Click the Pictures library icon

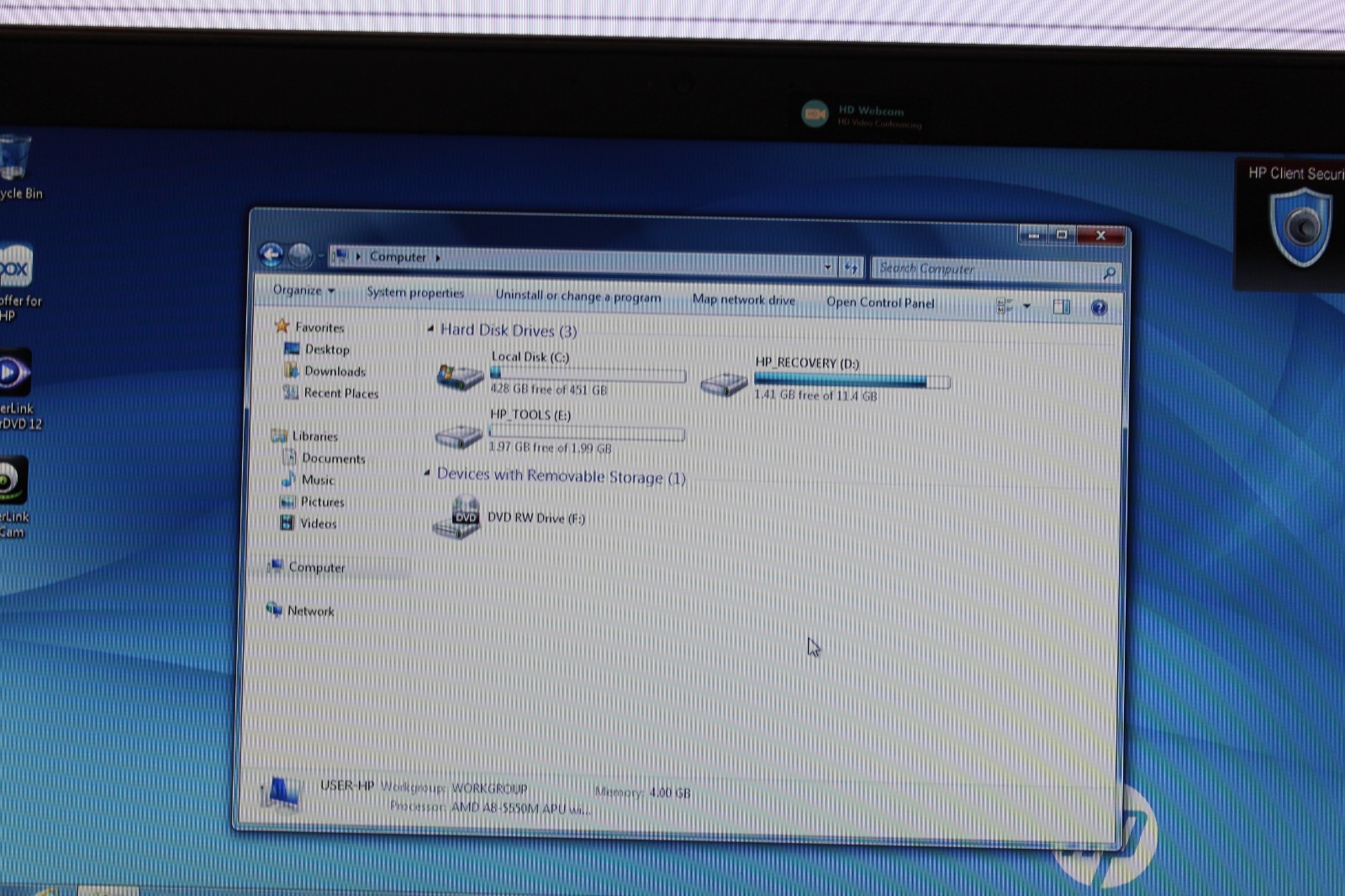(x=287, y=501)
